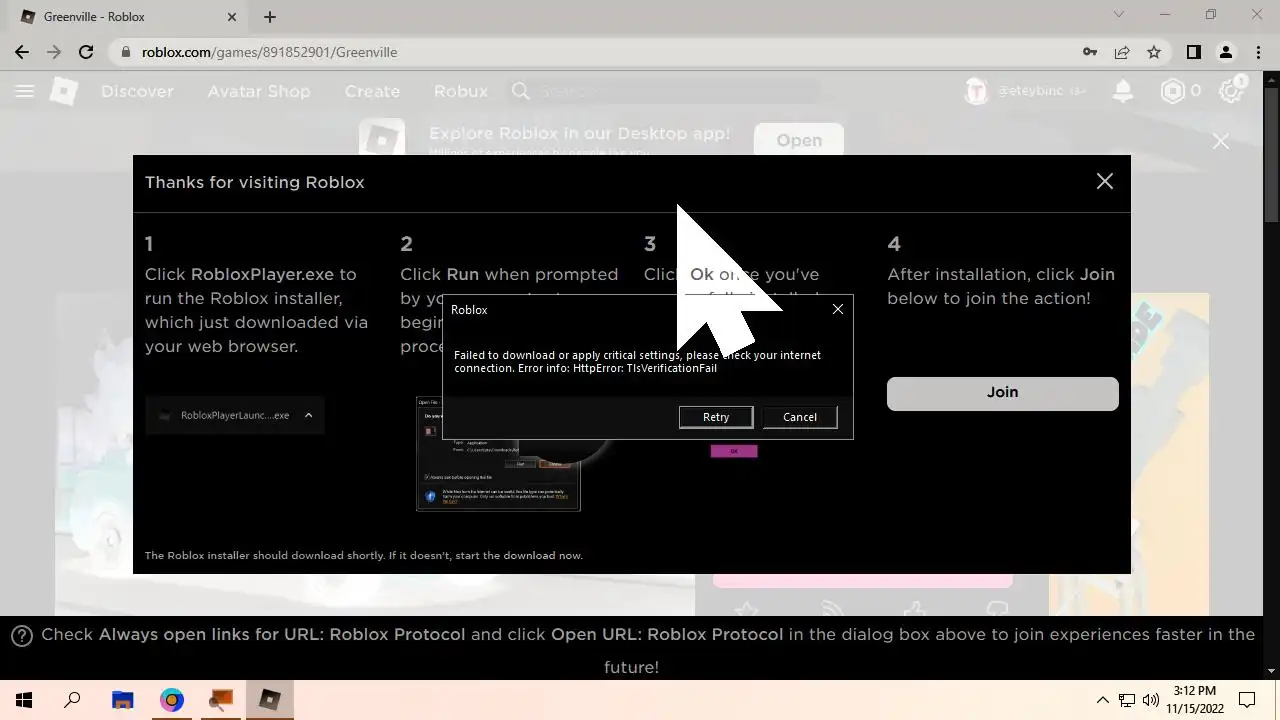
Task: Toggle the browser side panel icon
Action: pyautogui.click(x=1193, y=52)
